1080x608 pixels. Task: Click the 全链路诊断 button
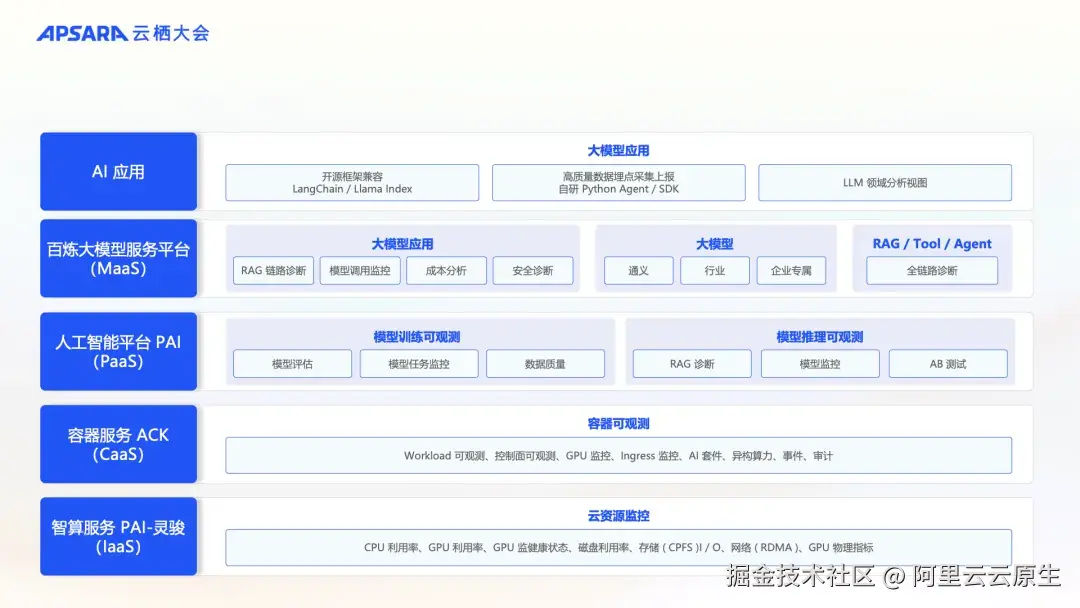[931, 270]
